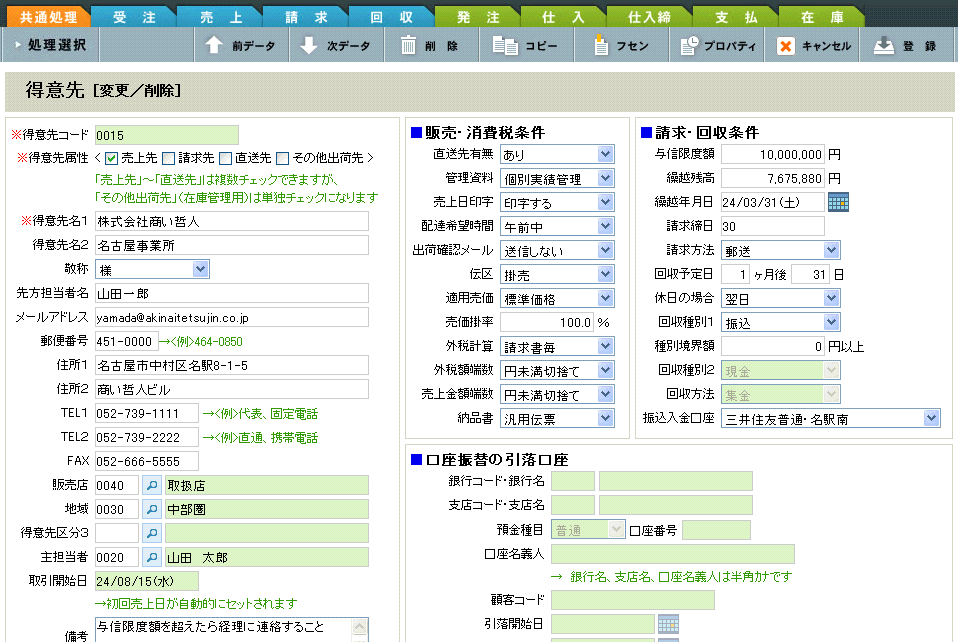Click the TEL1 field

tap(147, 413)
